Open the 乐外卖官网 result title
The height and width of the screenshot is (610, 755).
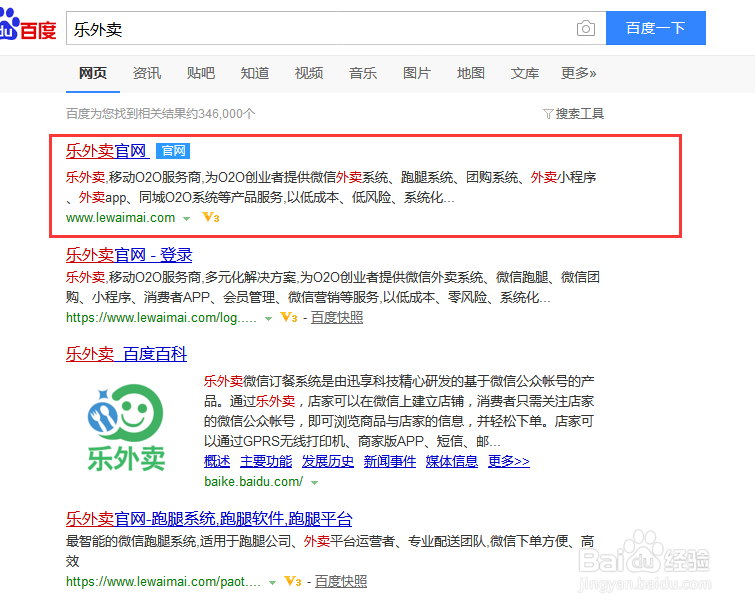pyautogui.click(x=107, y=151)
